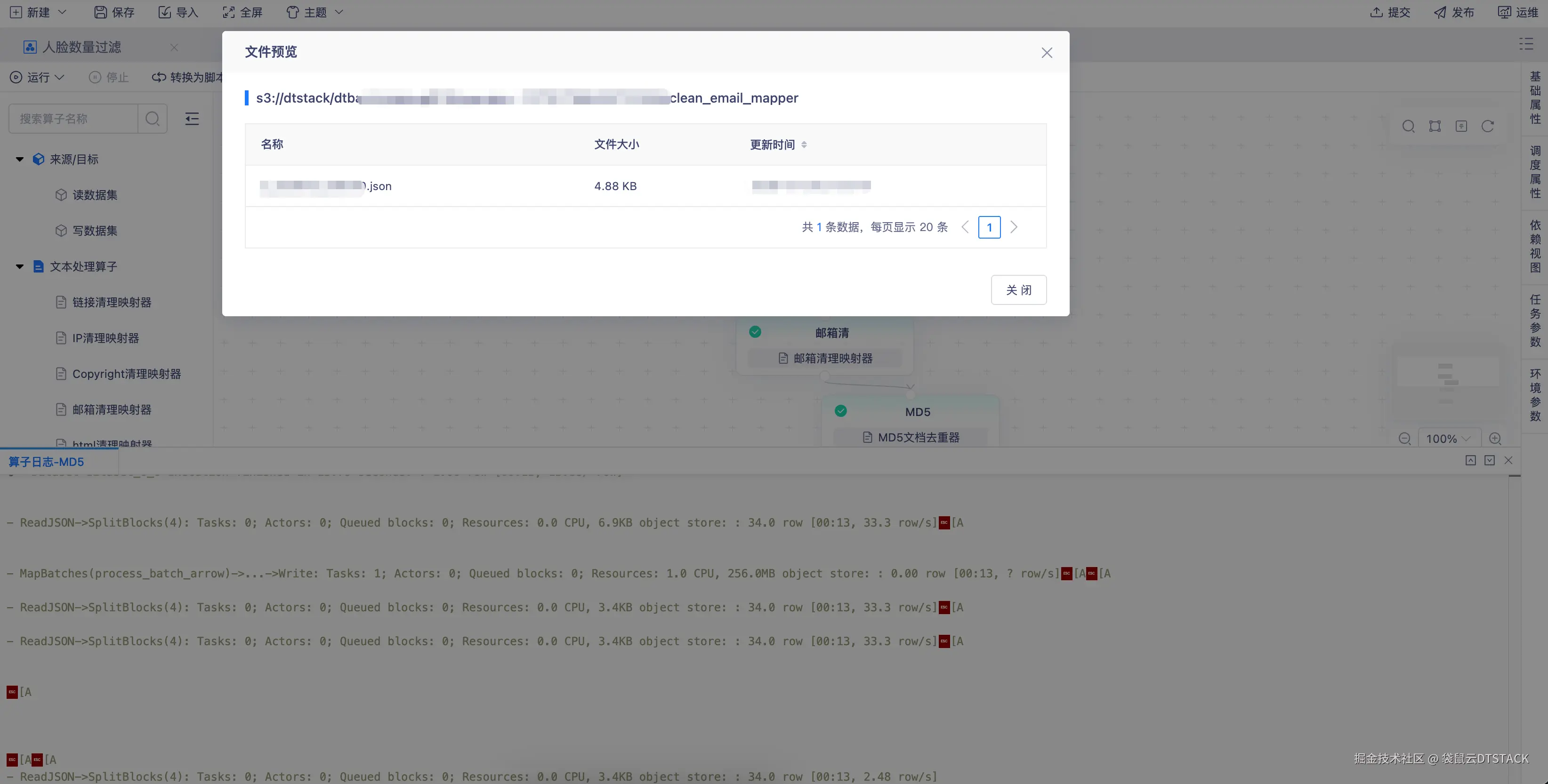This screenshot has width=1548, height=784.
Task: Open the 主题 menu in toolbar
Action: tap(315, 12)
